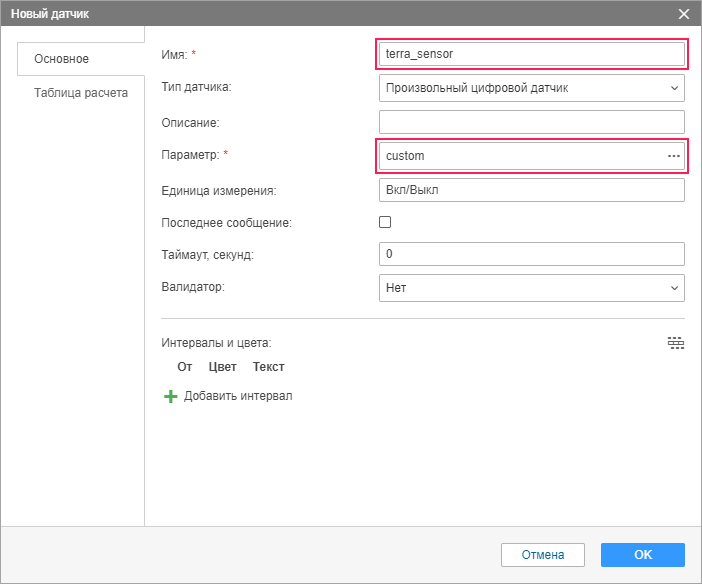
Task: Click into the empty Описание field
Action: tap(532, 122)
